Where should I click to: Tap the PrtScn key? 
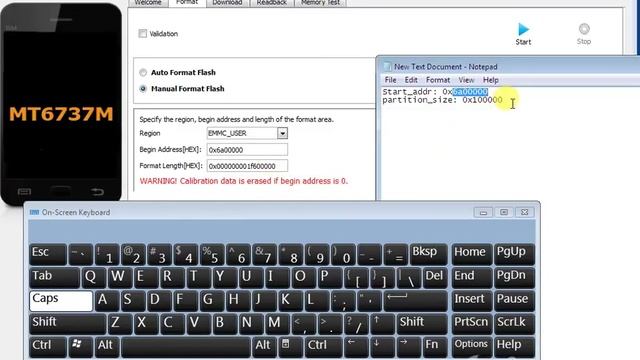[x=471, y=324]
